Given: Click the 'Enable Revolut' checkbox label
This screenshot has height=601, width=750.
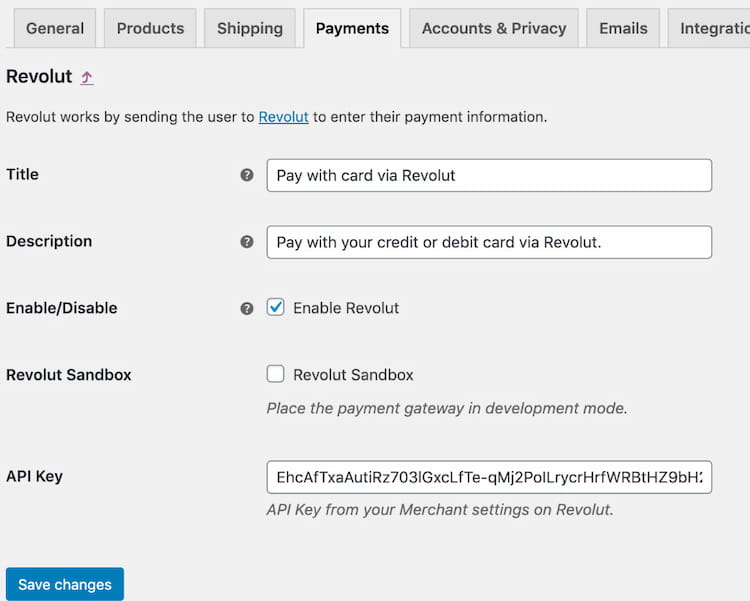Looking at the screenshot, I should (x=346, y=308).
